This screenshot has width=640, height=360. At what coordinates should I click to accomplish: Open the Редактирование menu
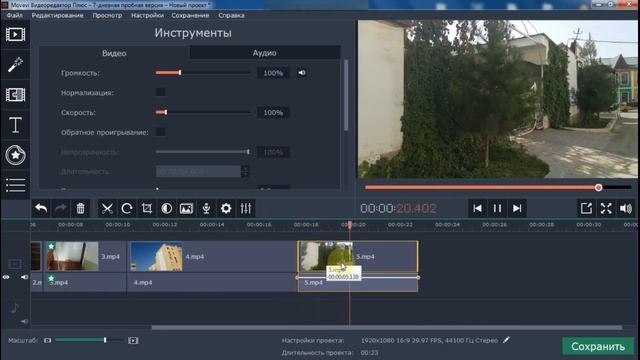coord(58,16)
